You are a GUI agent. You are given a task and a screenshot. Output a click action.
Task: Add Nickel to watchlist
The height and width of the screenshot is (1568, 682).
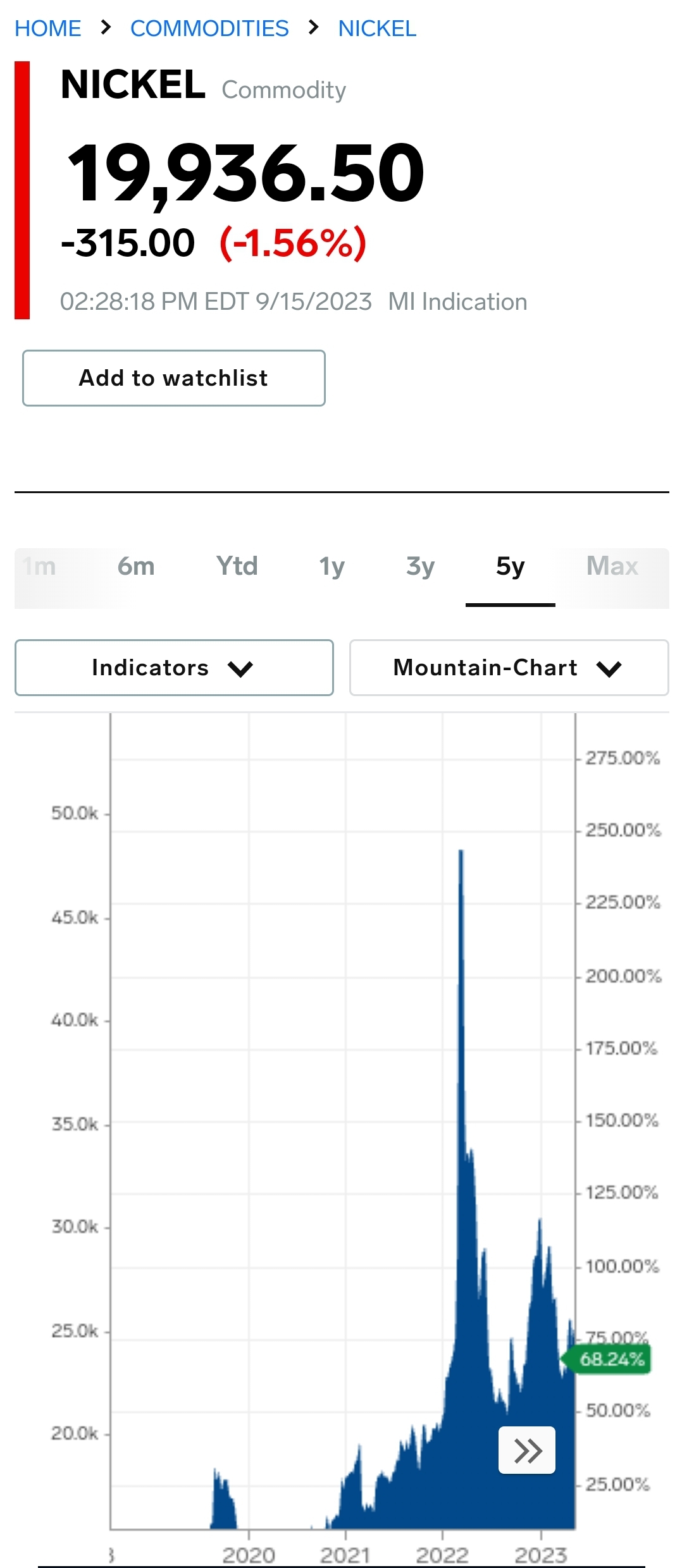pyautogui.click(x=174, y=378)
